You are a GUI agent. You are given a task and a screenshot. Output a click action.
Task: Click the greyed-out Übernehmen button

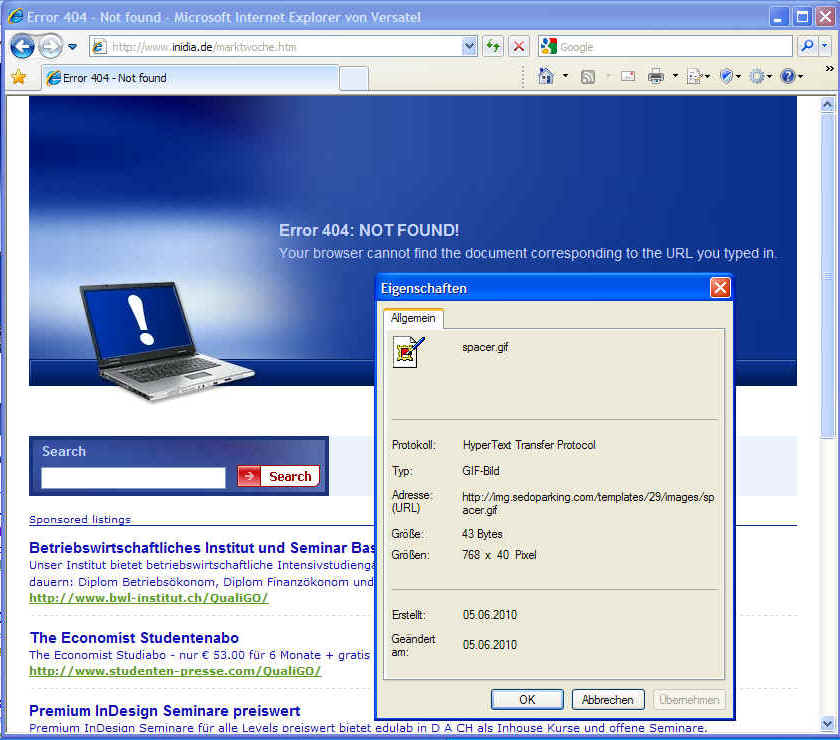point(689,699)
